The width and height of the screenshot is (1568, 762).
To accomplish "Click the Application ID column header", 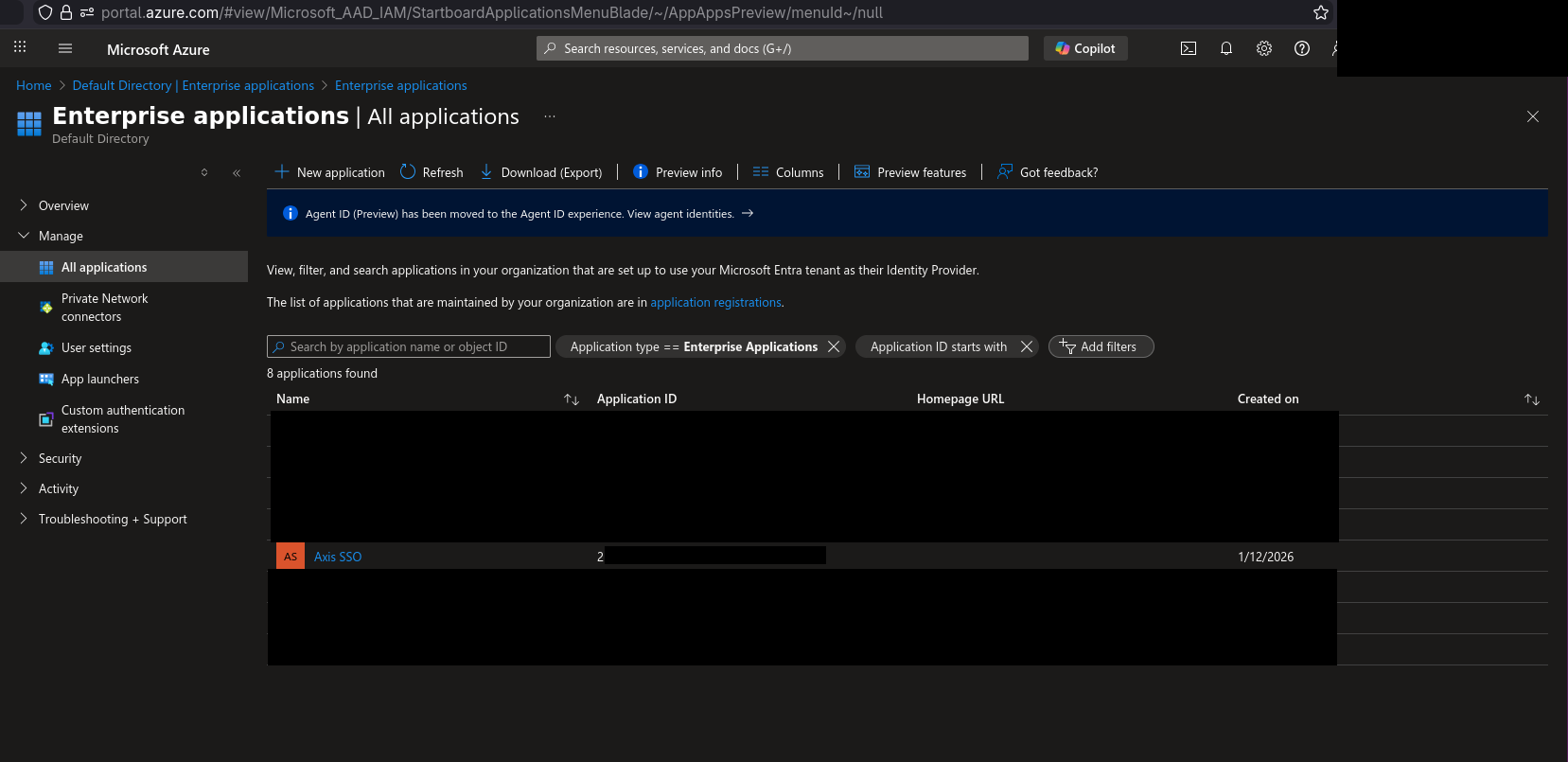I will click(637, 399).
